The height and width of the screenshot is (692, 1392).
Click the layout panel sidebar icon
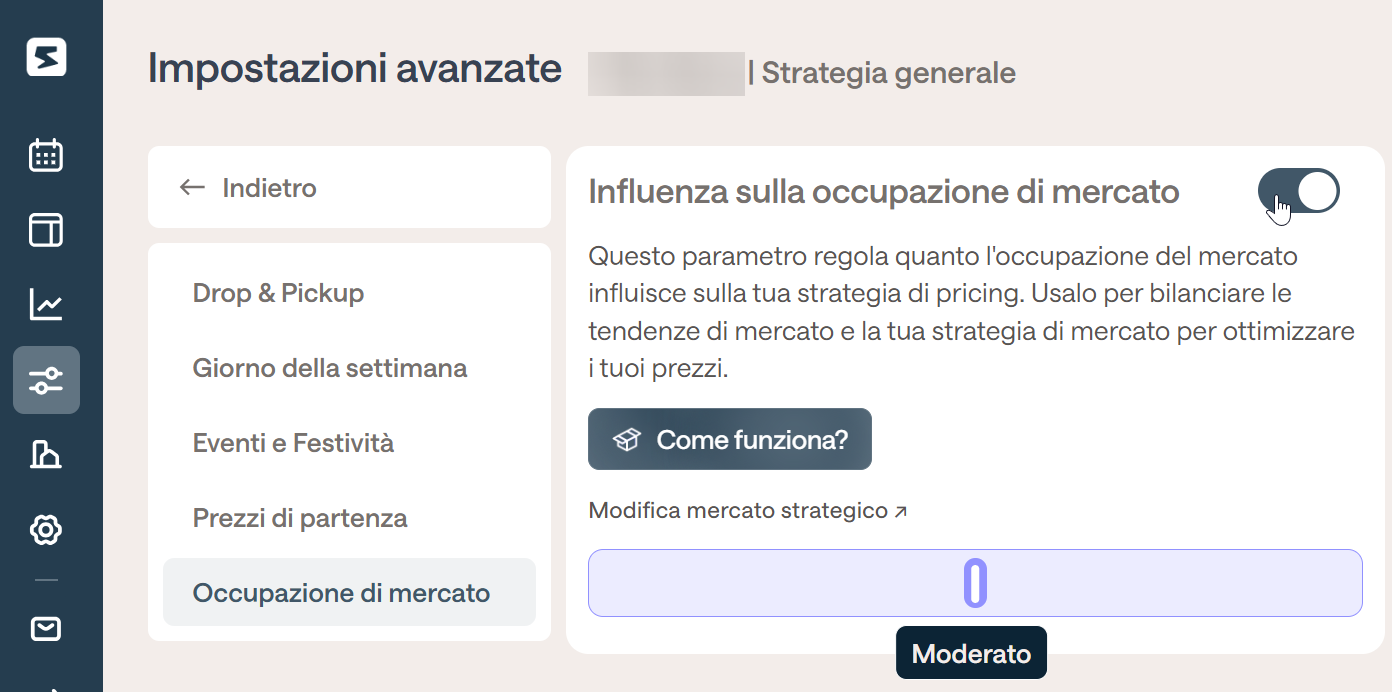click(x=46, y=230)
